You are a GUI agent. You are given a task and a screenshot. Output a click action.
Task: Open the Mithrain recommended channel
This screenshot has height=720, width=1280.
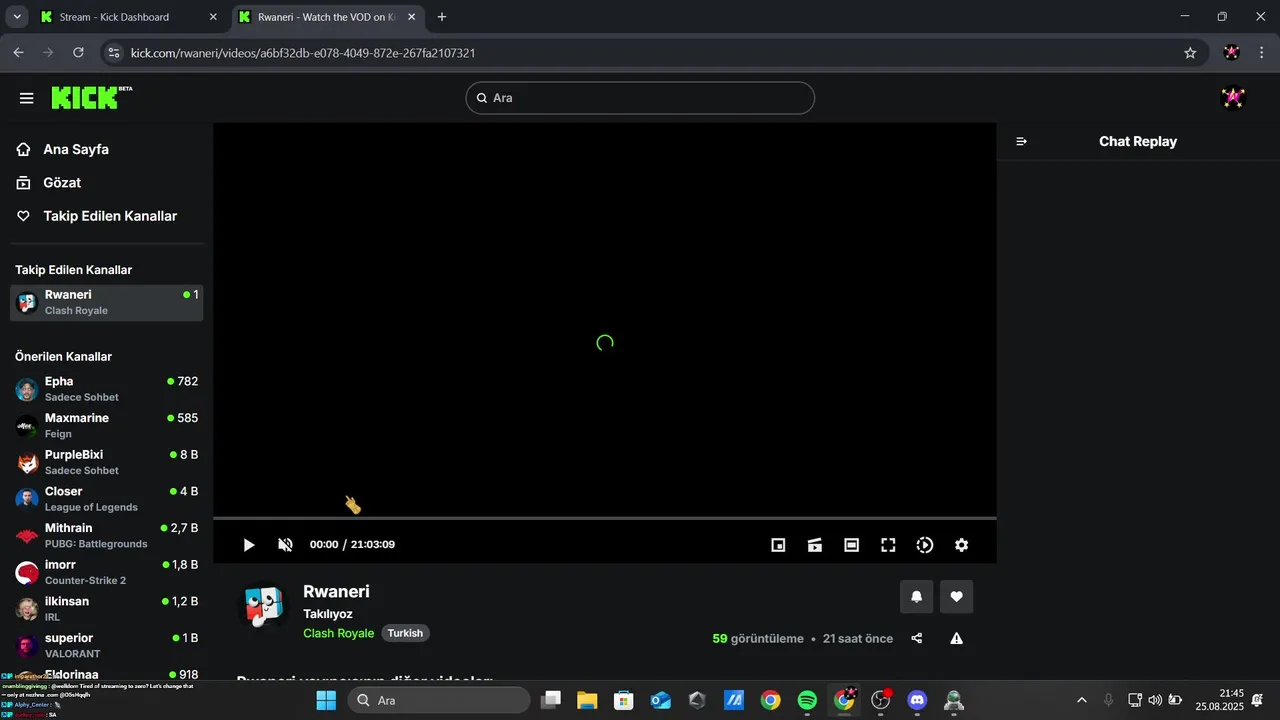point(107,535)
